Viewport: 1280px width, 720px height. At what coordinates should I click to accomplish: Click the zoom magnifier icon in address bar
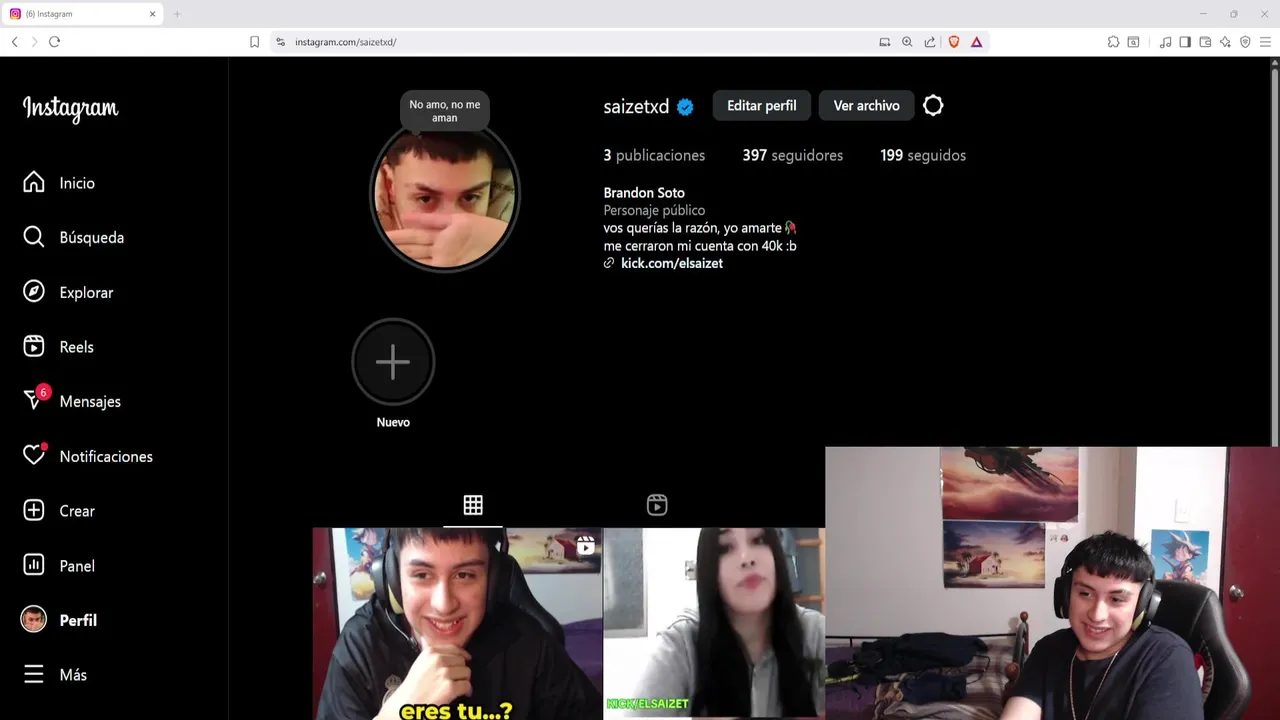(907, 42)
